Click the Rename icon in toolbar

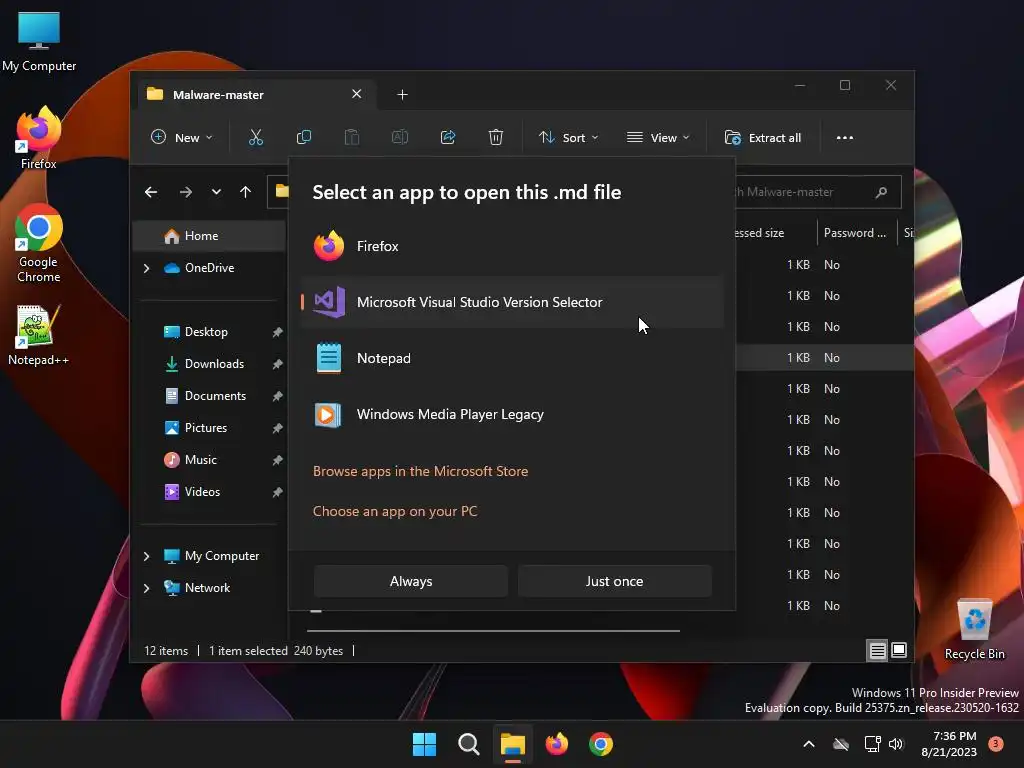click(x=400, y=137)
